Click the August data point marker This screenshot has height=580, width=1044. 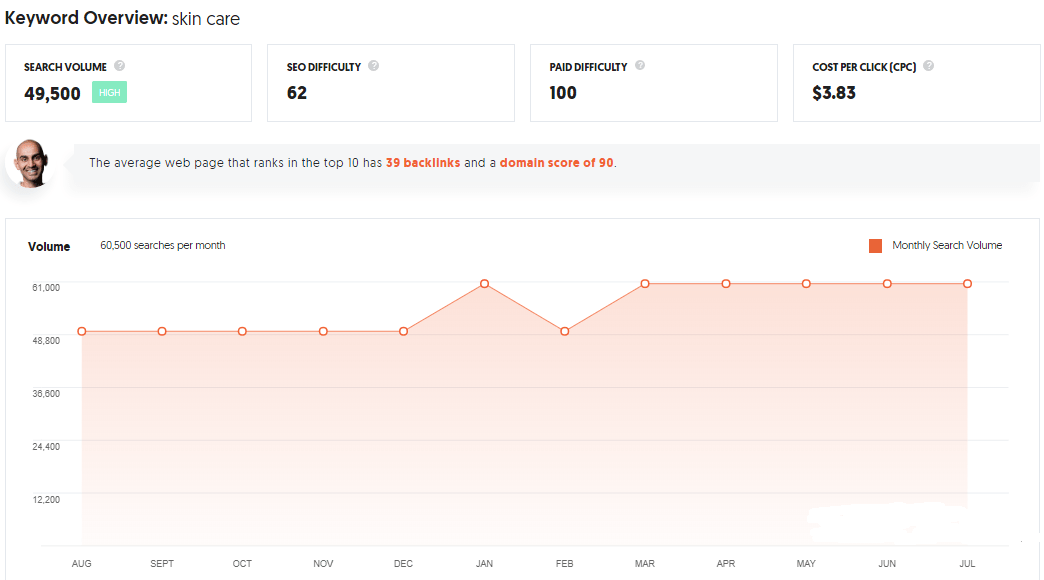pos(82,331)
